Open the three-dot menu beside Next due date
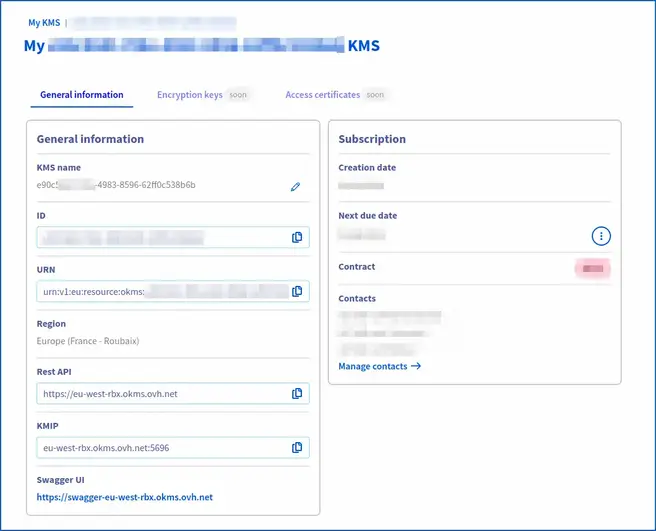The height and width of the screenshot is (531, 656). click(600, 236)
